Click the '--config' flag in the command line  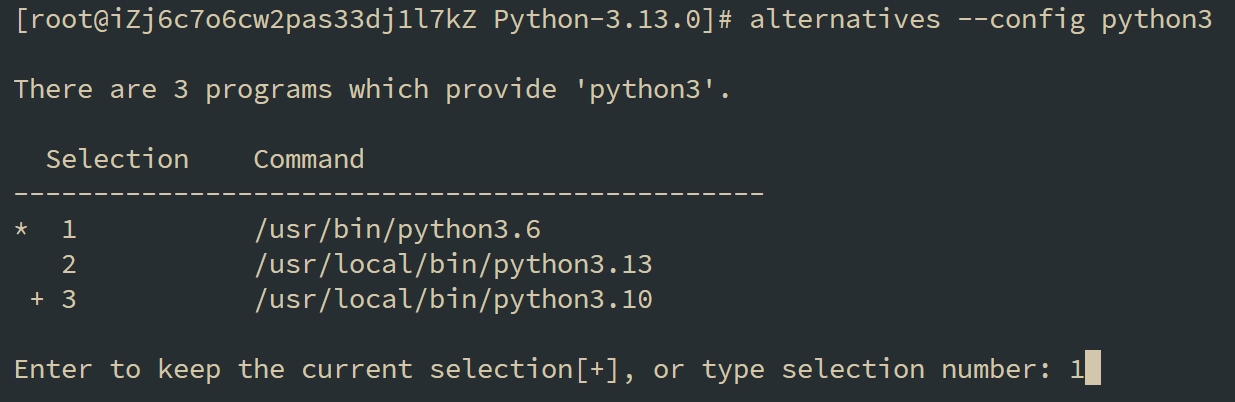coord(1020,20)
